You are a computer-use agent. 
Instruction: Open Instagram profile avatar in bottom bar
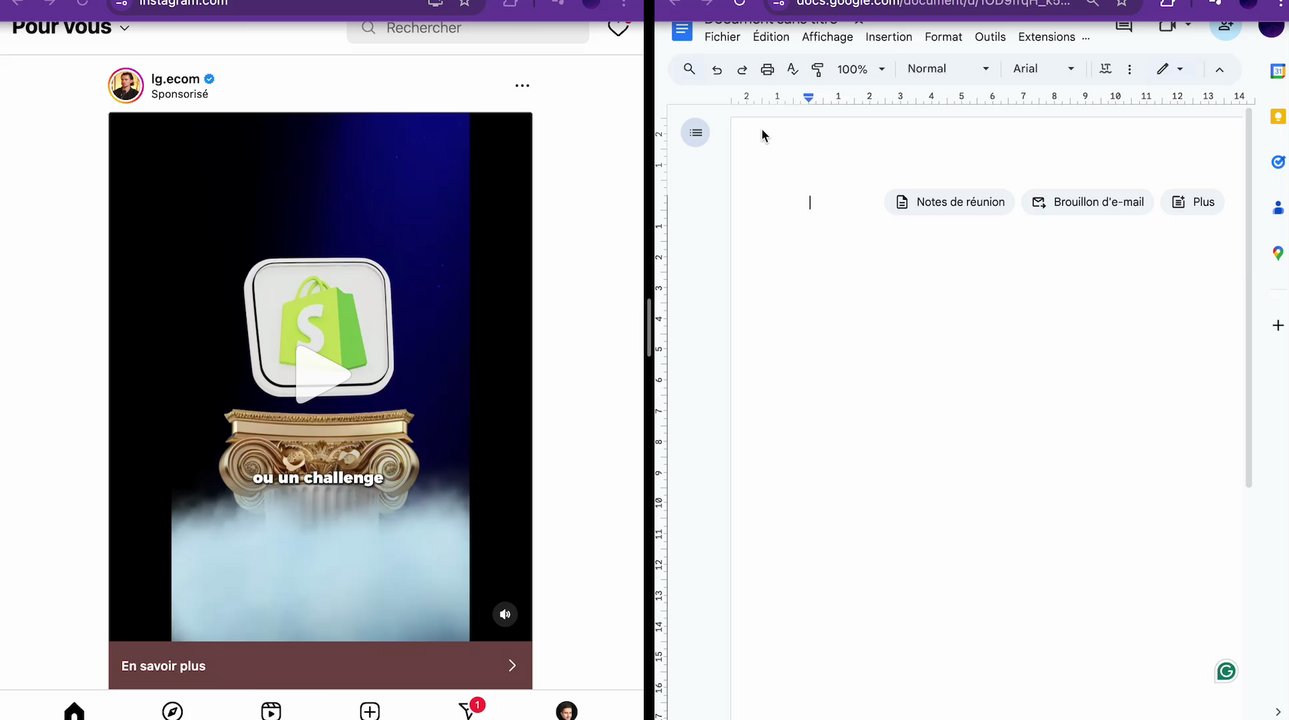(x=567, y=711)
